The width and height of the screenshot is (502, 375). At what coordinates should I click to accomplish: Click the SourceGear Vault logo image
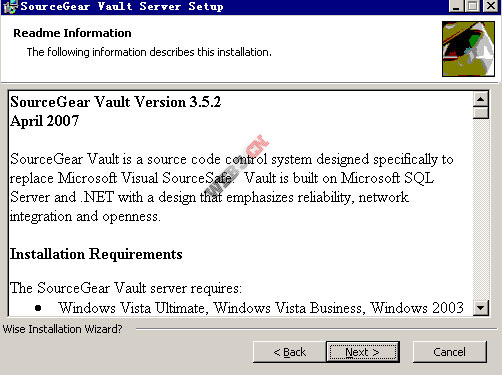(468, 49)
